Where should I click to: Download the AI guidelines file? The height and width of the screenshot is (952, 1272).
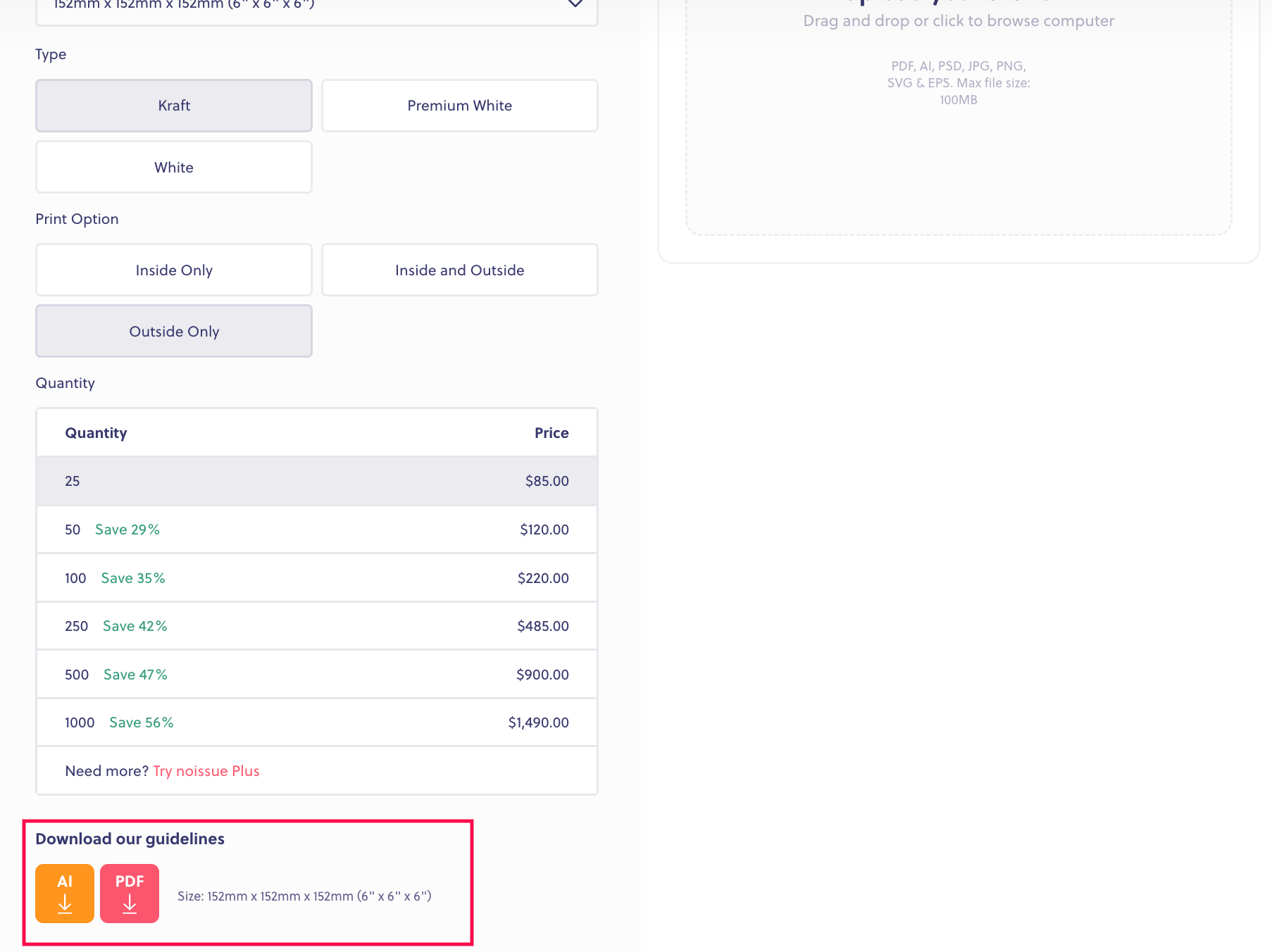click(x=65, y=893)
